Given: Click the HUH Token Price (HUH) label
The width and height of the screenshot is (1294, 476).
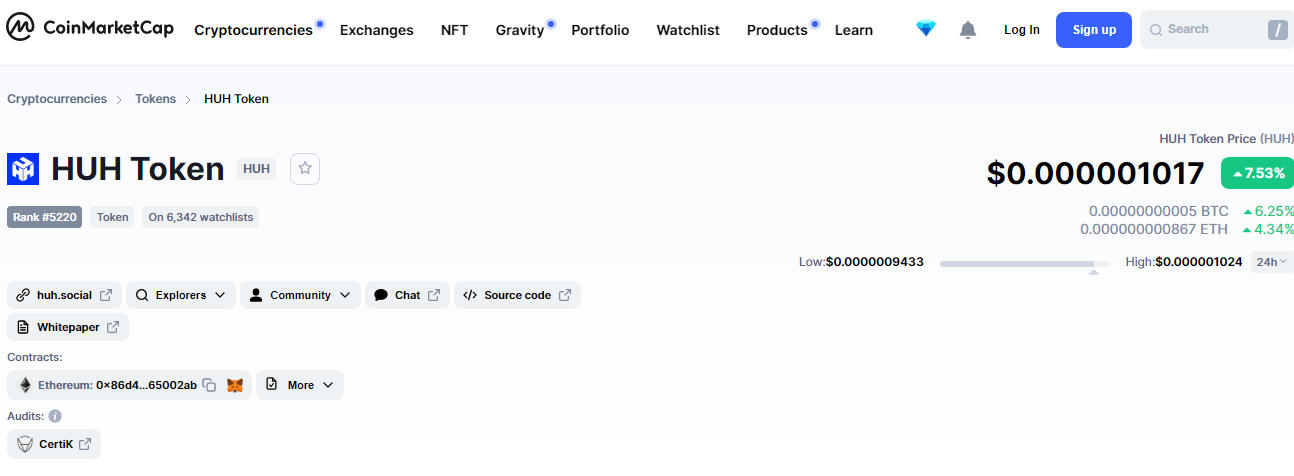Looking at the screenshot, I should point(1226,139).
